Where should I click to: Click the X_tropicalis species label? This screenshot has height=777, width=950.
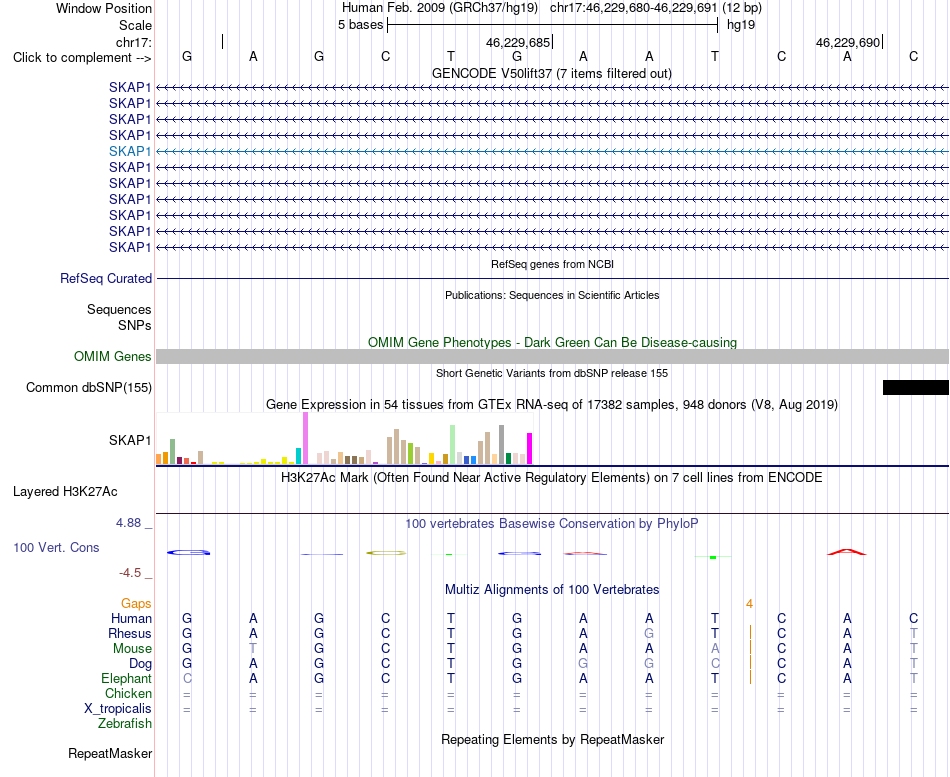118,709
